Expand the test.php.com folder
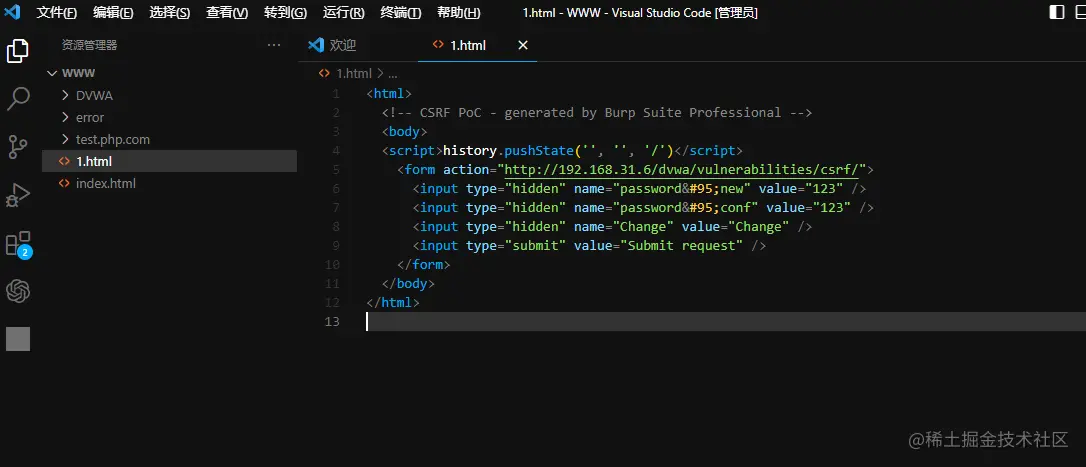 [66, 139]
